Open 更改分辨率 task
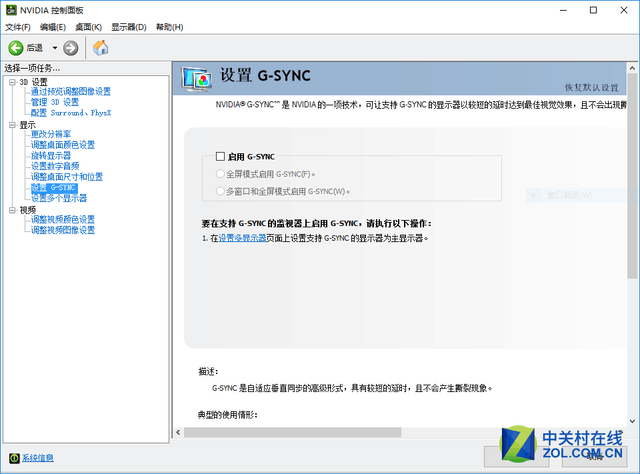Viewport: 640px width, 474px height. click(51, 134)
